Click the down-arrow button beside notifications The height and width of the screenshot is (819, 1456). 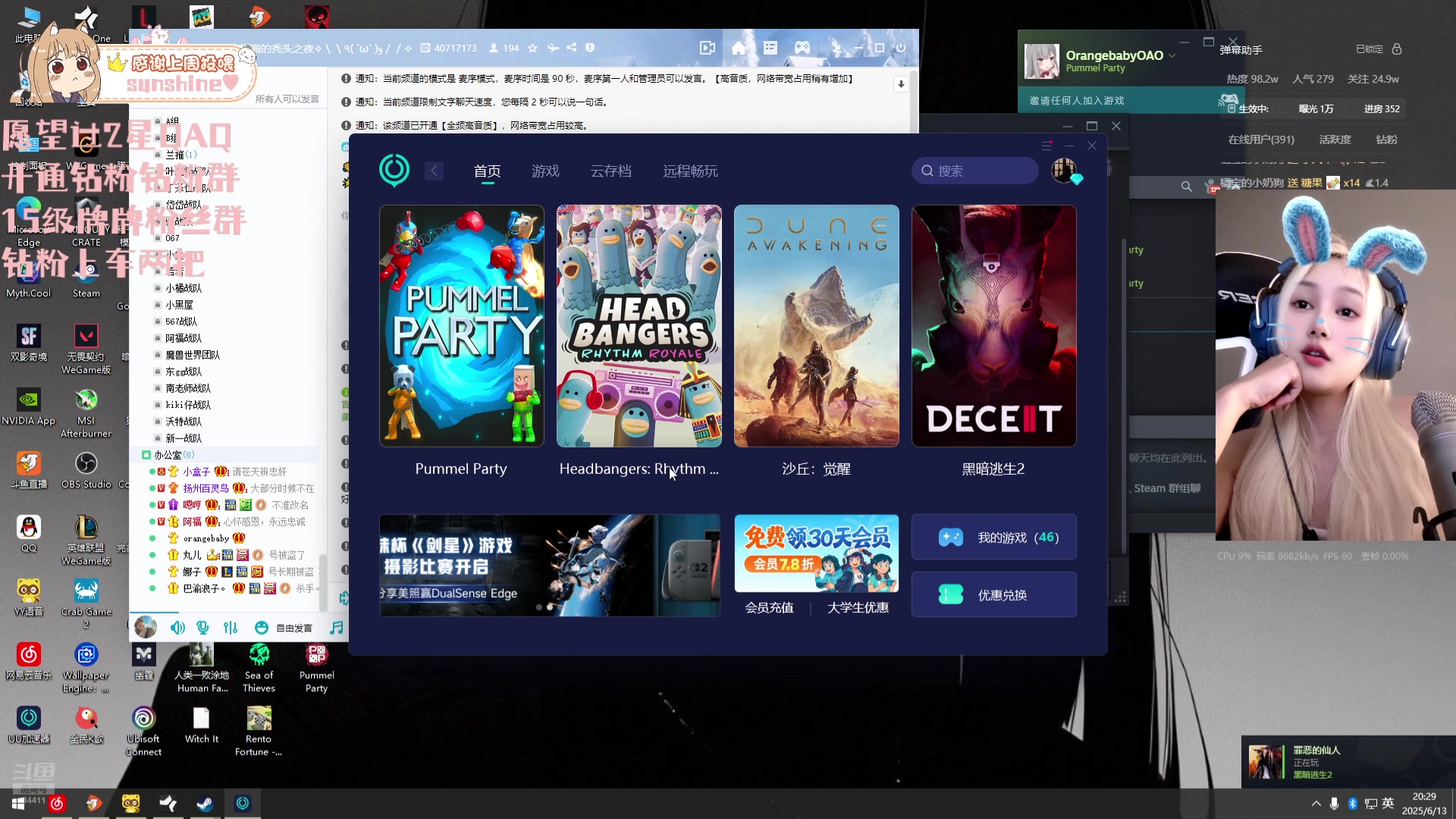click(901, 84)
